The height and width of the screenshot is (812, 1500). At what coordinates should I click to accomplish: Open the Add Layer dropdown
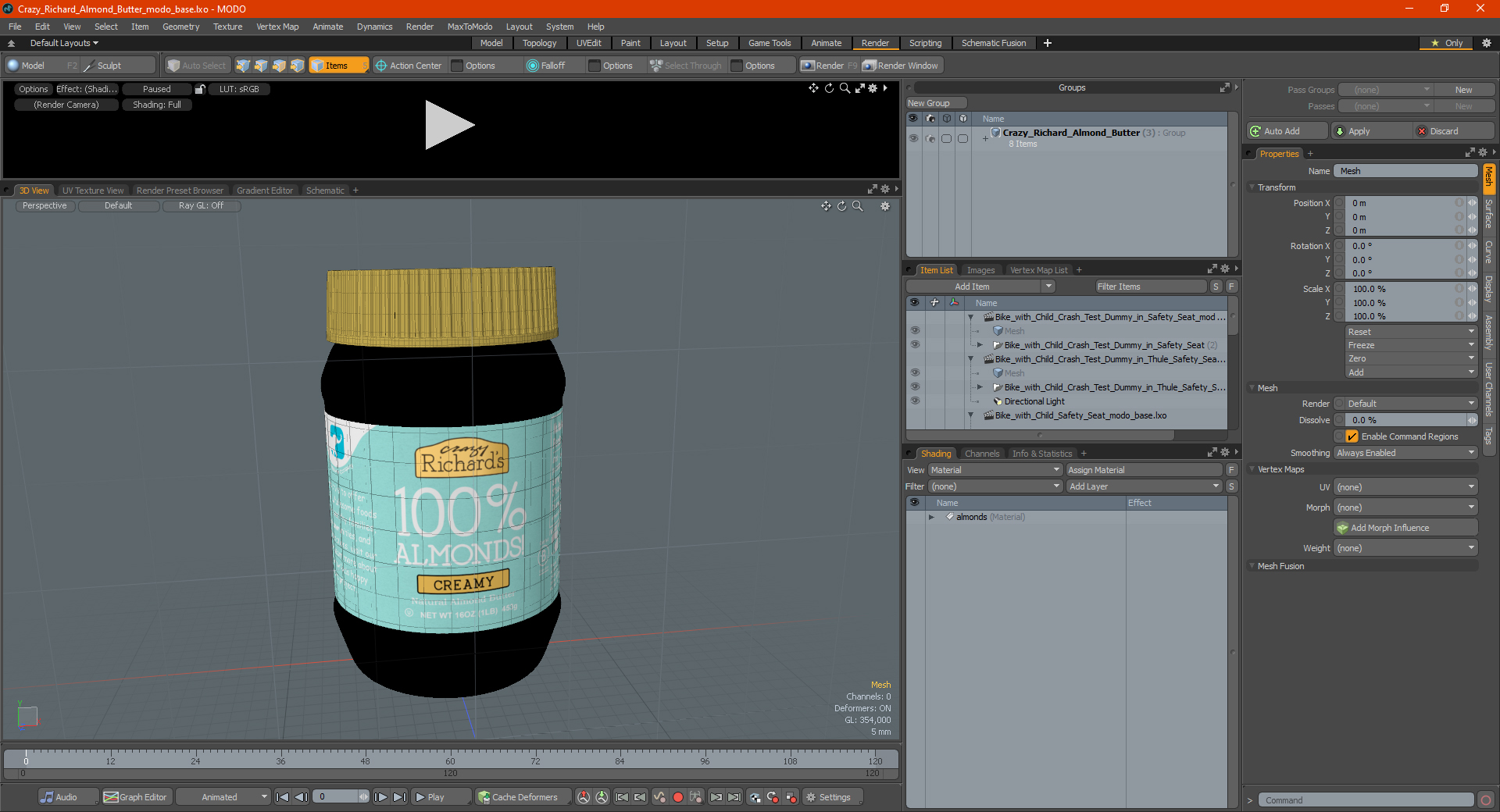(x=1144, y=486)
